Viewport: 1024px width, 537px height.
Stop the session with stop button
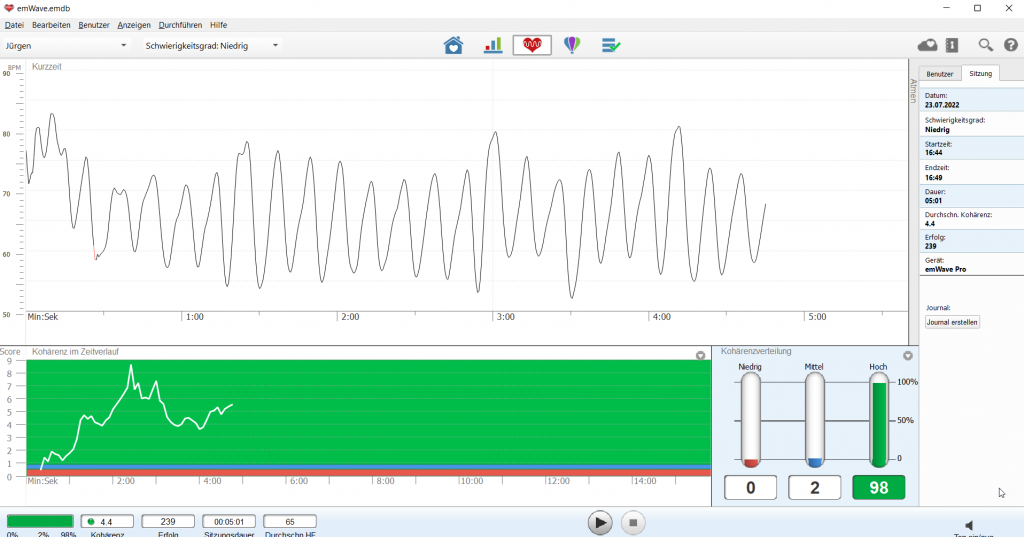632,522
